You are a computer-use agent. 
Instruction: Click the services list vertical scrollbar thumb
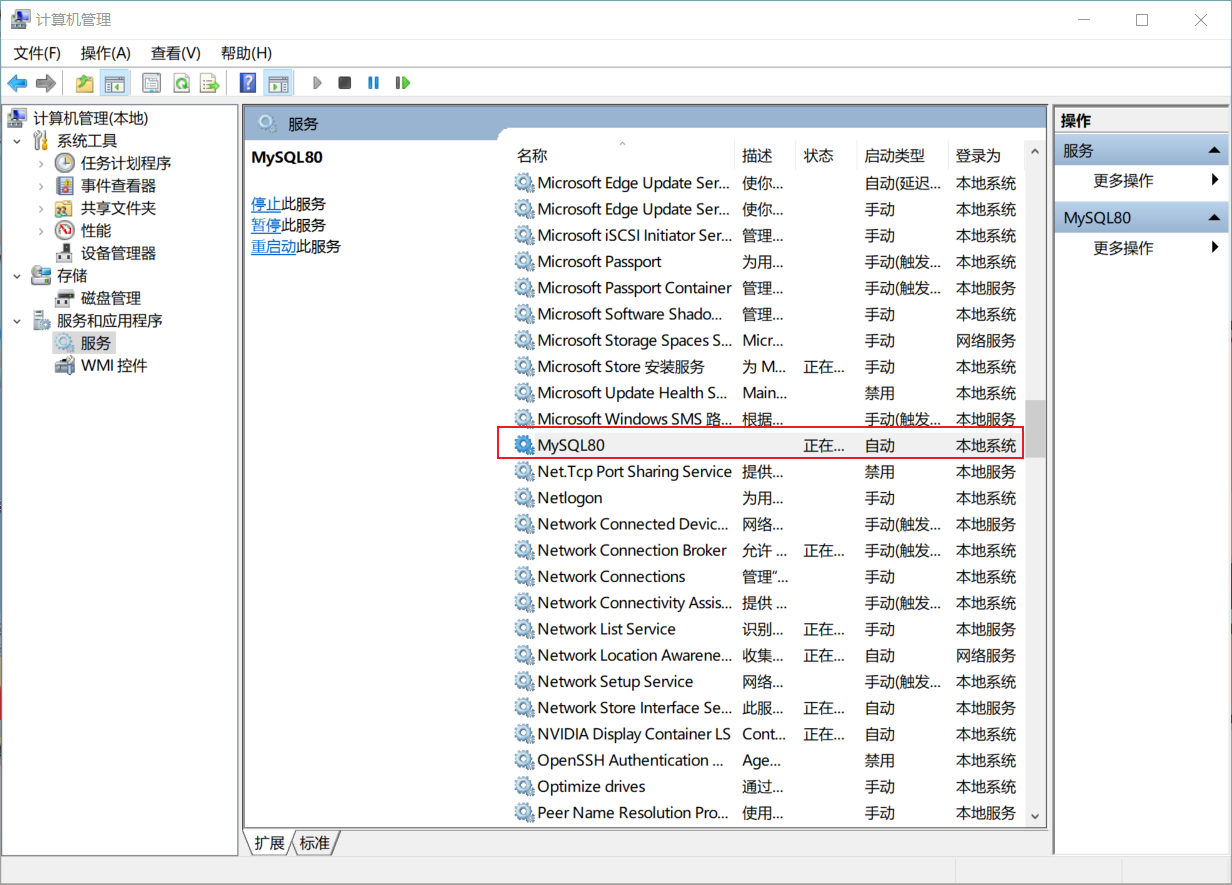[1035, 429]
